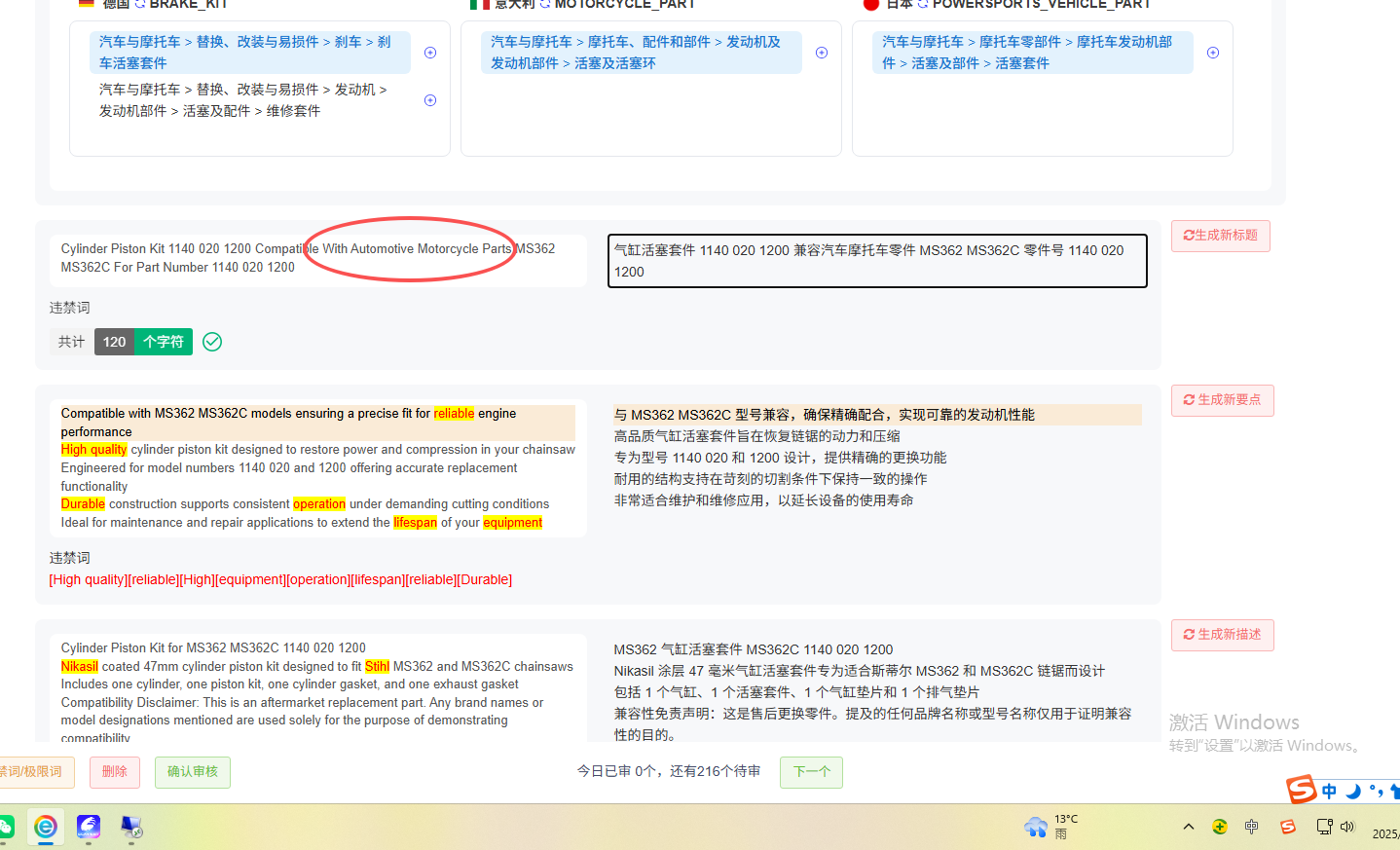Click the 生成新要点 button
Screen dimensions: 1400x850
(1222, 400)
